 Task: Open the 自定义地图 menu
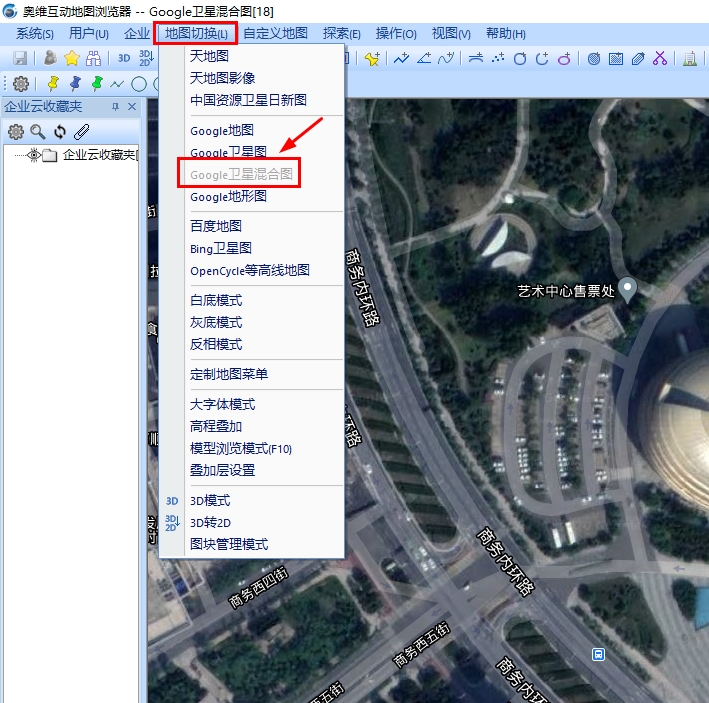pyautogui.click(x=275, y=33)
